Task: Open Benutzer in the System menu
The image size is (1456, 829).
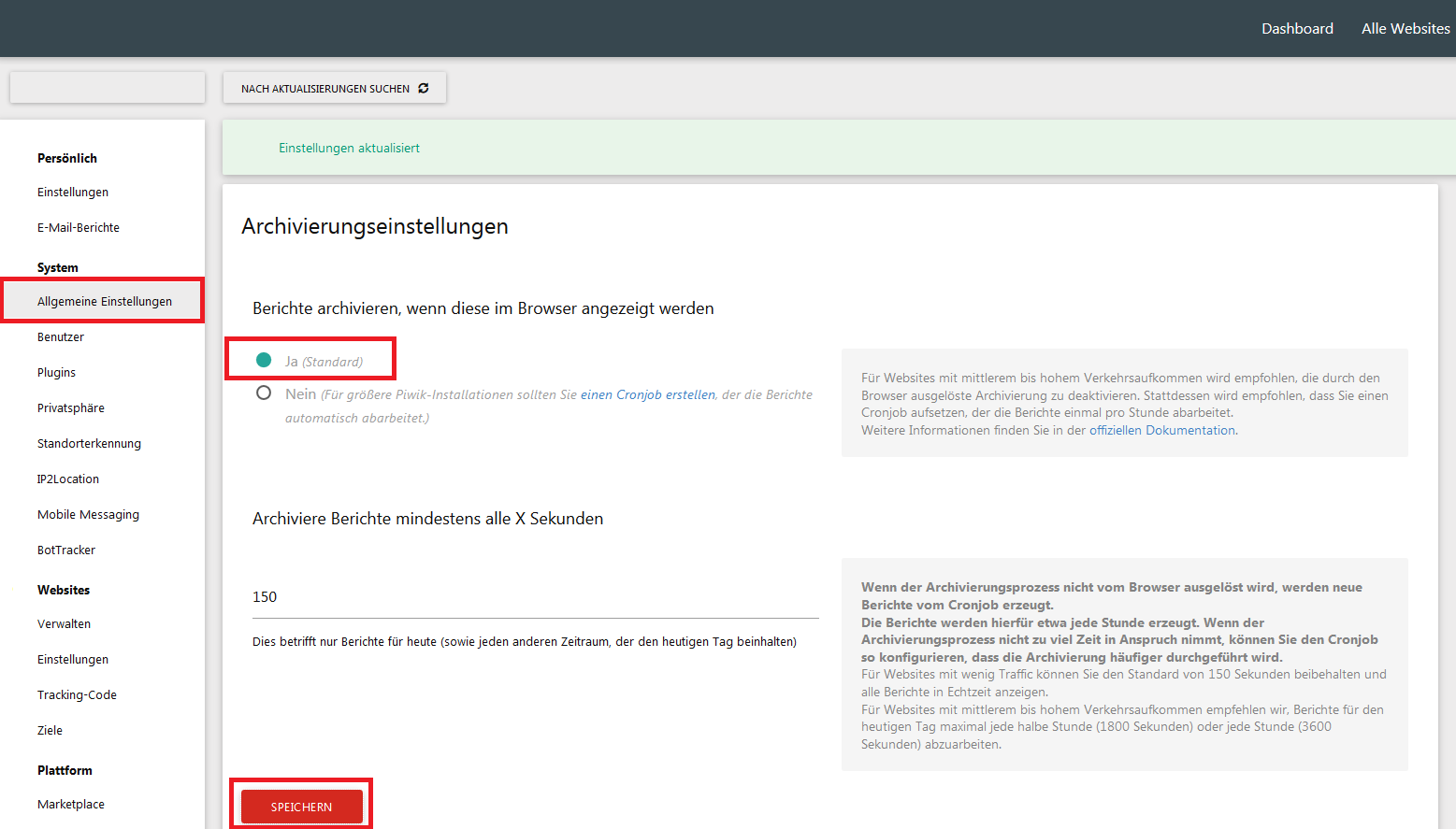Action: click(x=61, y=336)
